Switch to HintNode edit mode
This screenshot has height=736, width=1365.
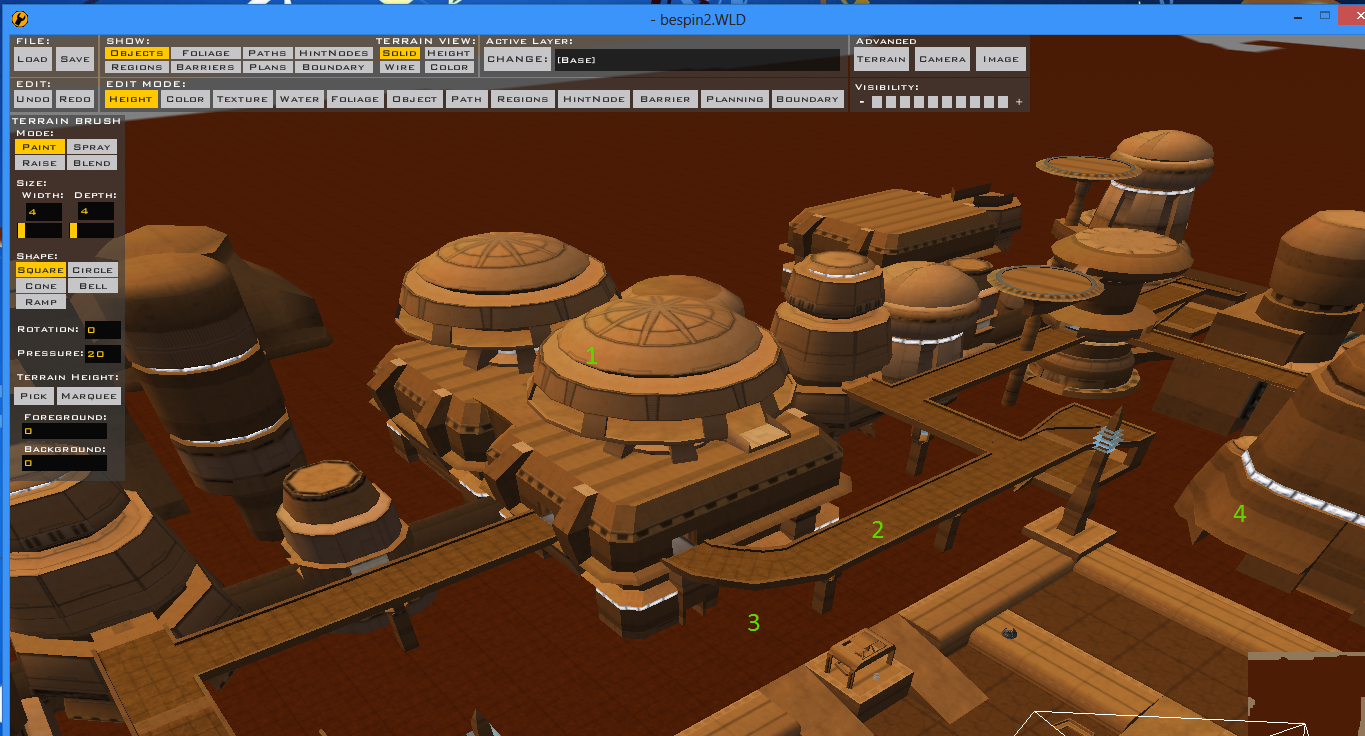click(593, 99)
